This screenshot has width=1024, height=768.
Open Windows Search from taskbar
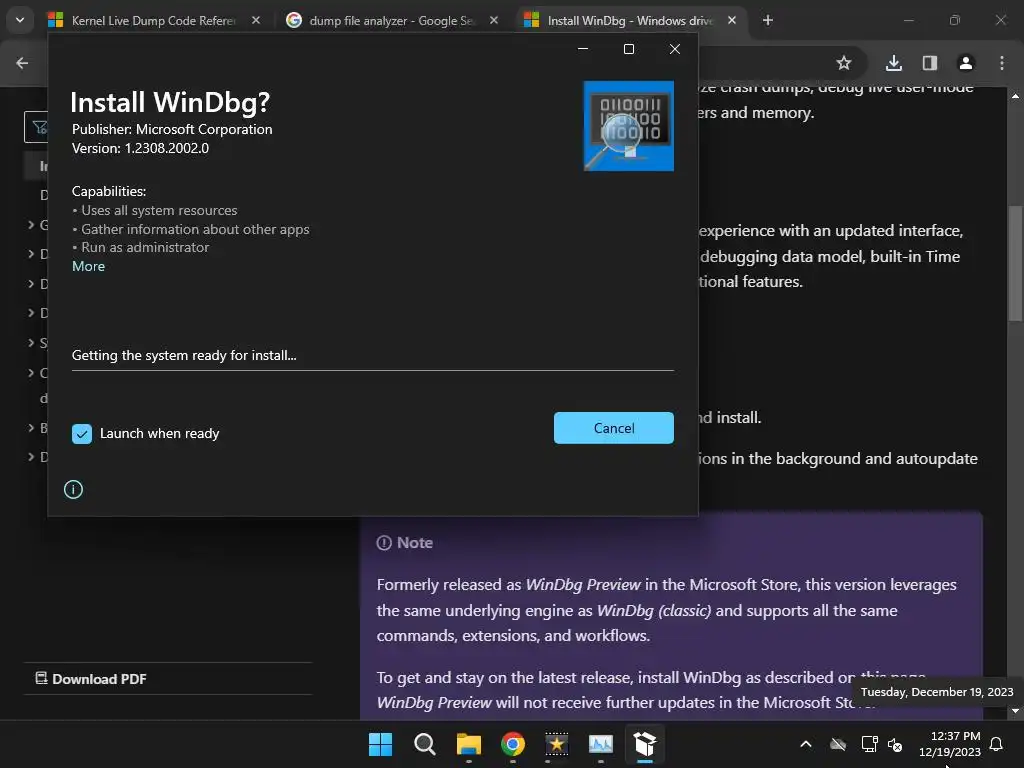point(424,744)
